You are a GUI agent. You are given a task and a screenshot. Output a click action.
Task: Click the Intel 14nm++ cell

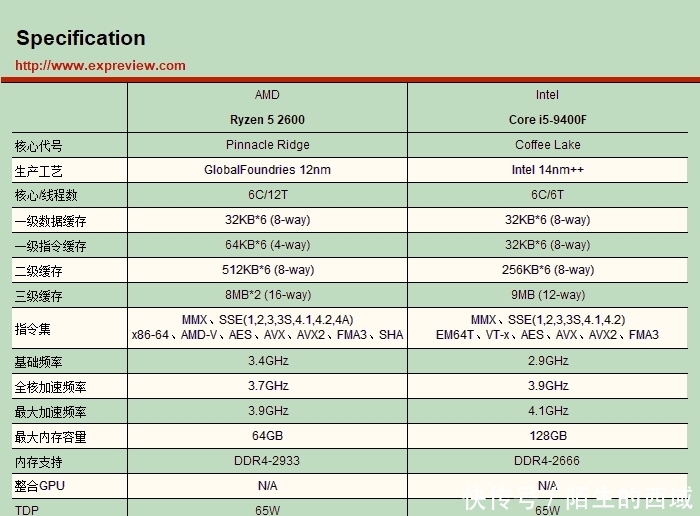pyautogui.click(x=547, y=170)
